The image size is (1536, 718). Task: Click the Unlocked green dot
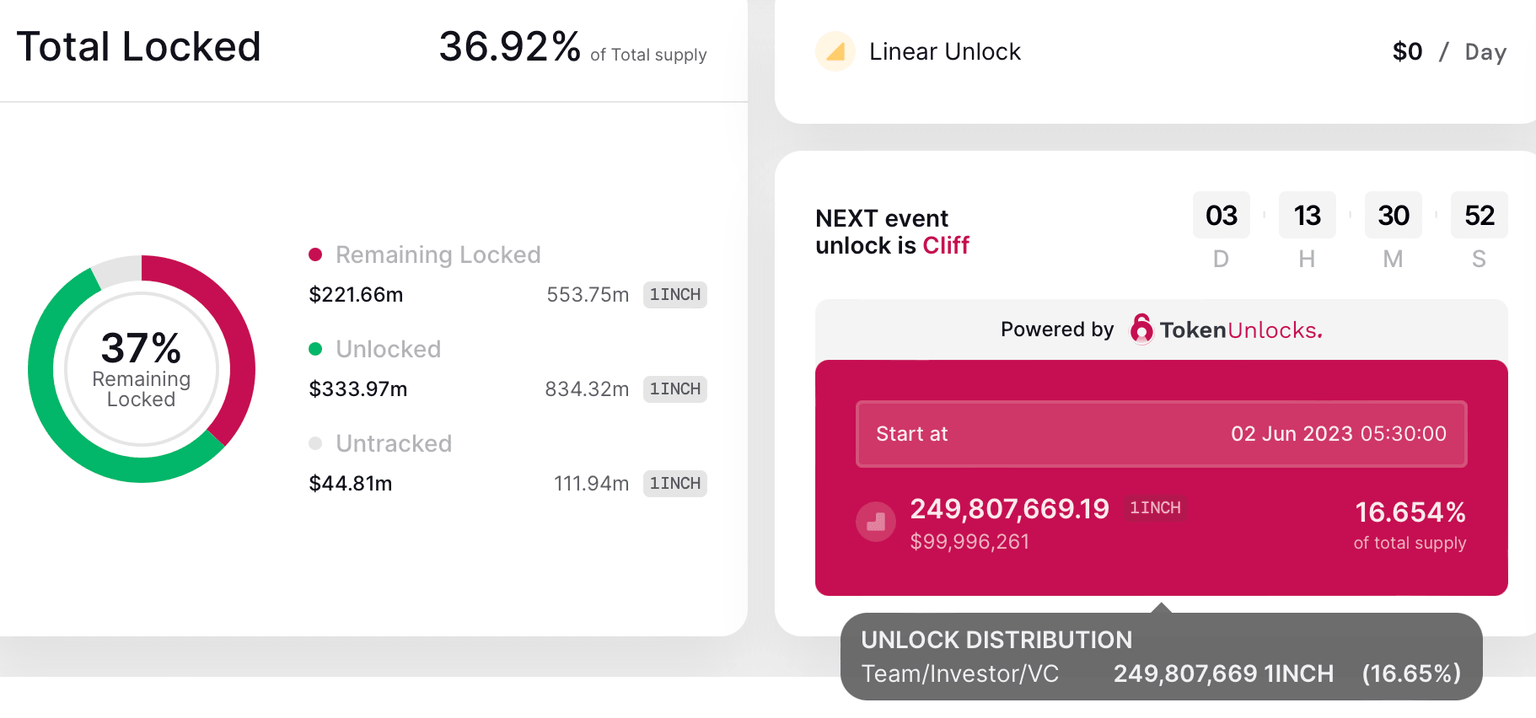click(x=316, y=349)
